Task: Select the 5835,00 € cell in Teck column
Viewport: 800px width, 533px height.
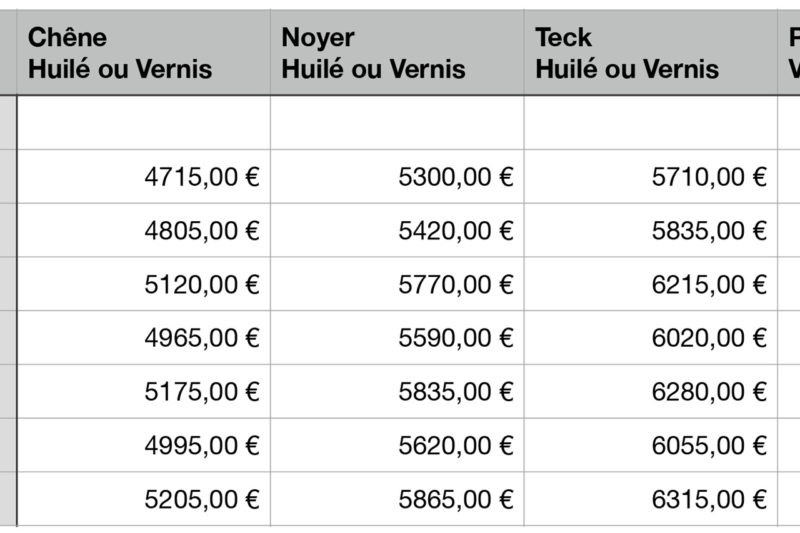Action: pyautogui.click(x=651, y=231)
